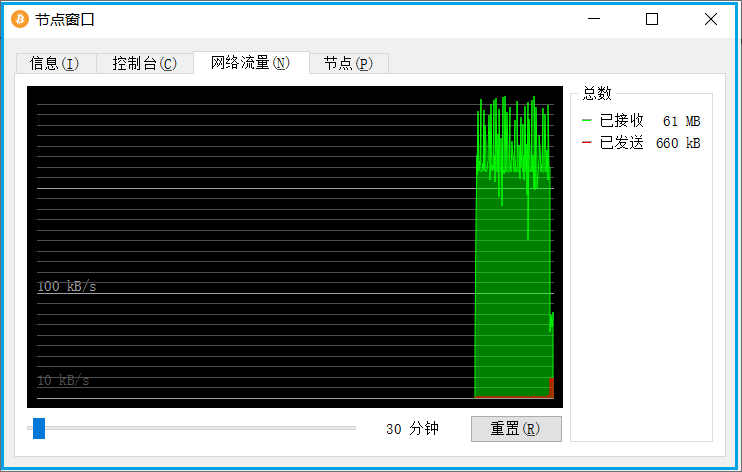Click the green 已接收 legend marker
The height and width of the screenshot is (472, 742).
coord(587,120)
